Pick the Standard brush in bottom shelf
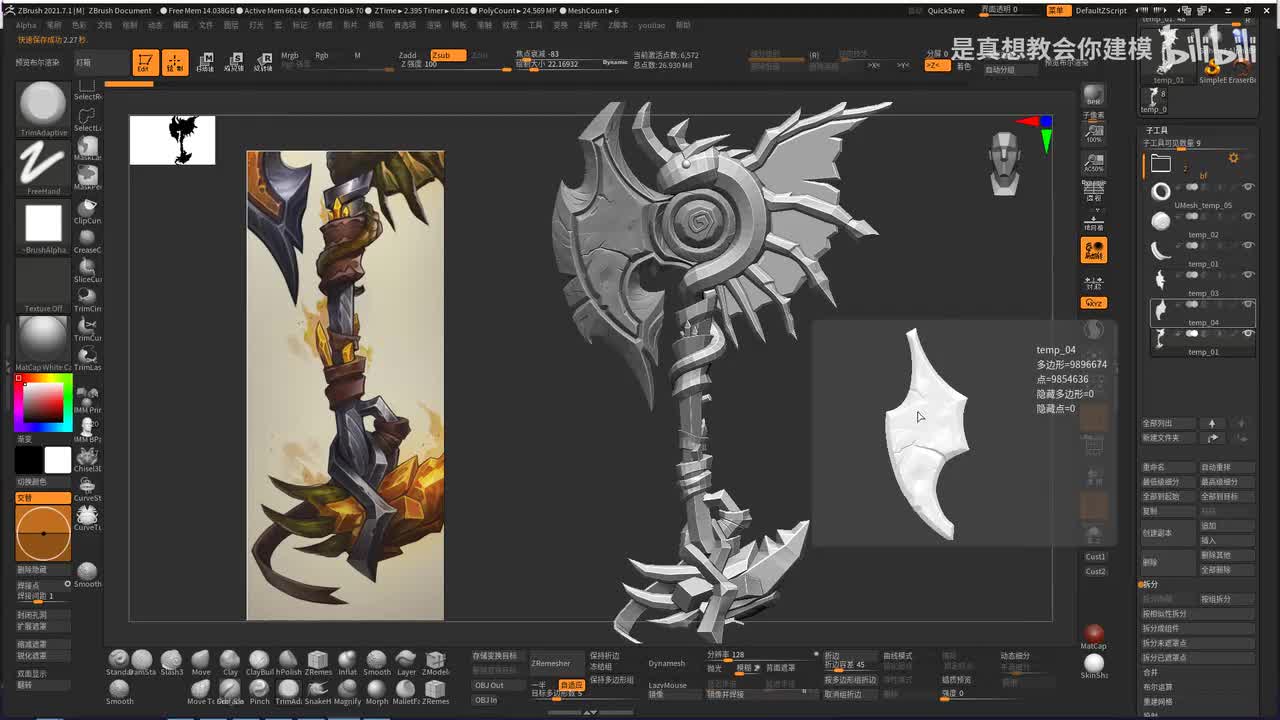 pos(119,662)
